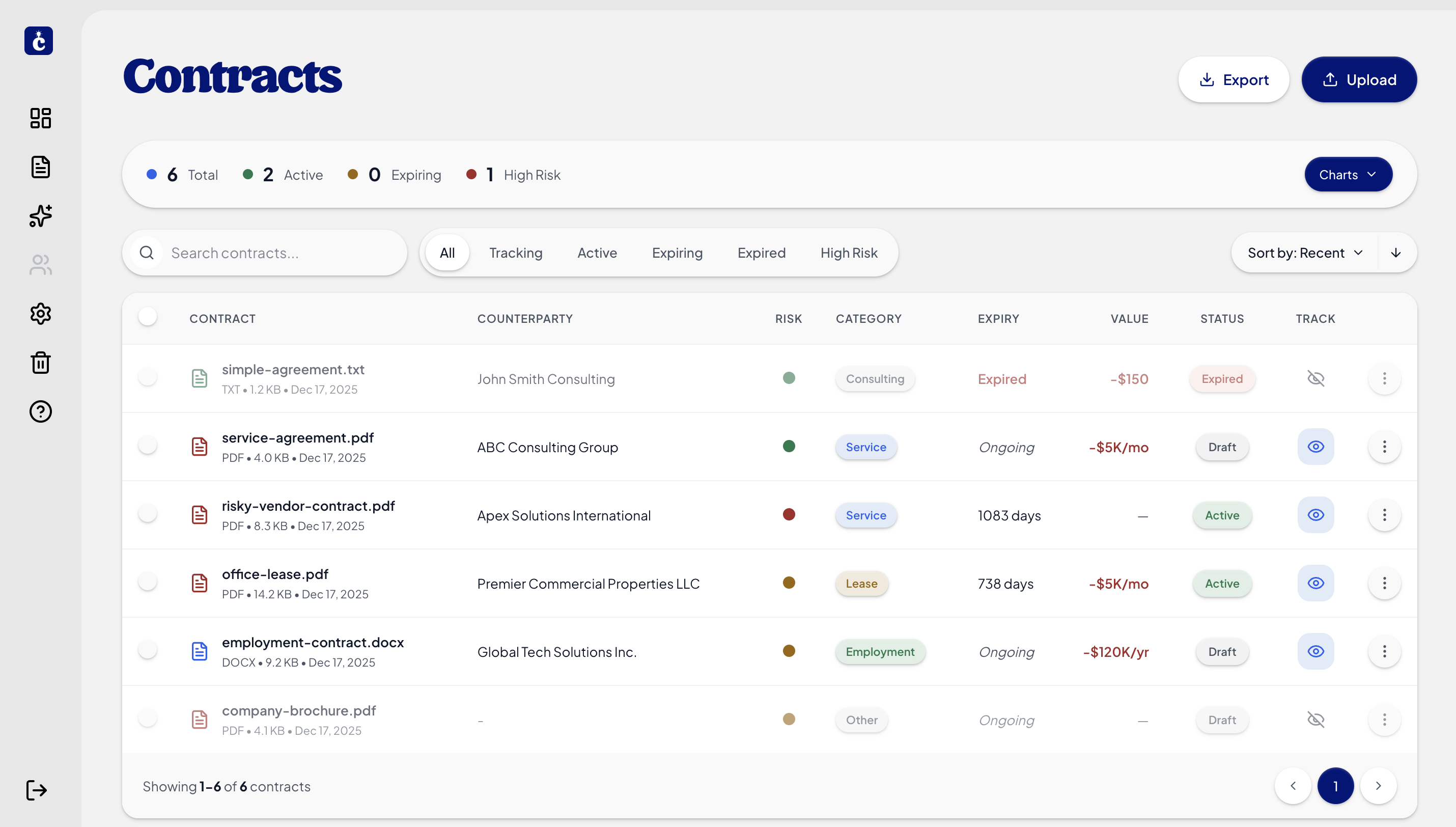Open the Dashboard grid view from the sidebar
This screenshot has height=827, width=1456.
[x=40, y=118]
